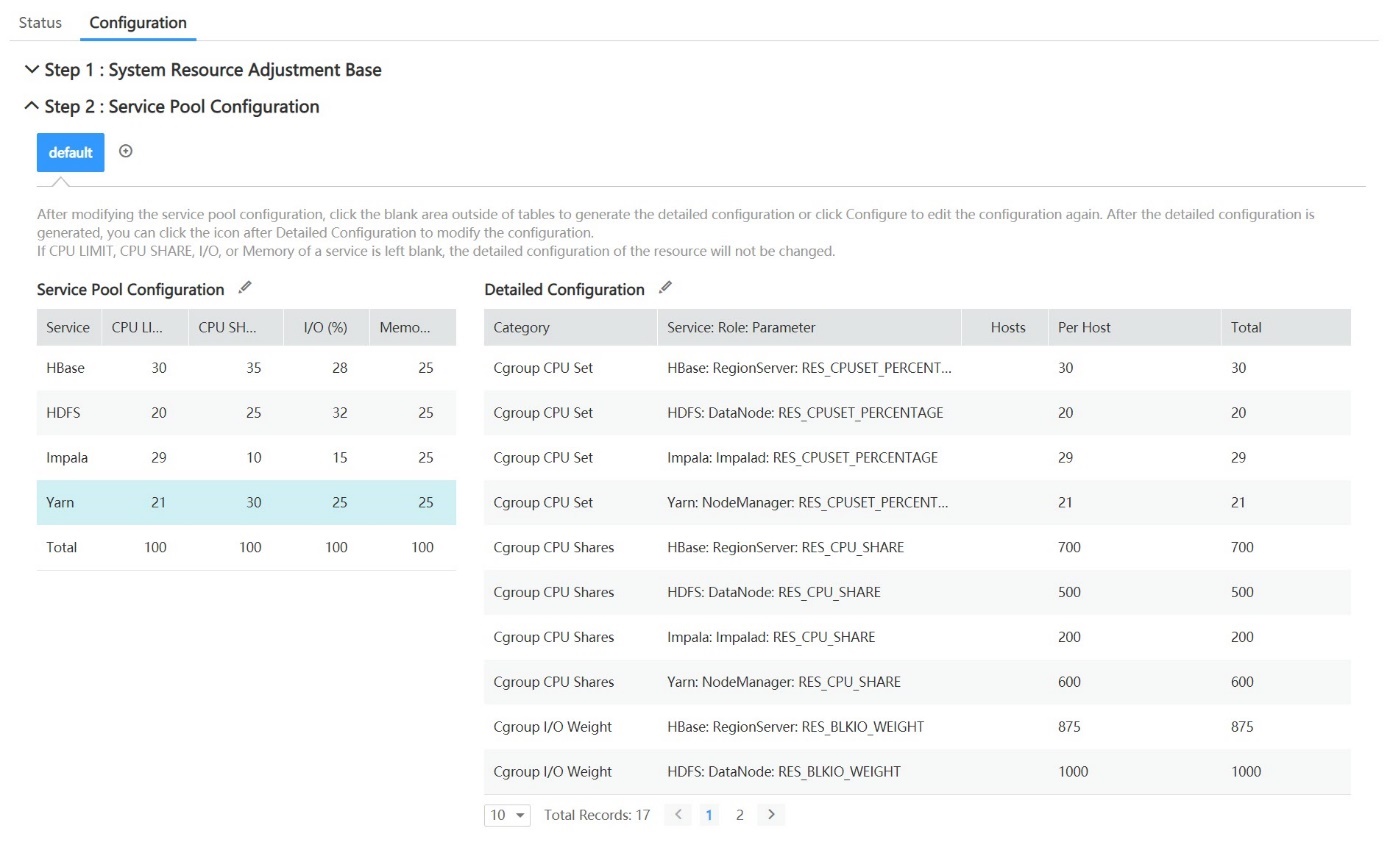Viewport: 1390px width, 842px height.
Task: Click Per Host value 875
Action: click(1069, 727)
